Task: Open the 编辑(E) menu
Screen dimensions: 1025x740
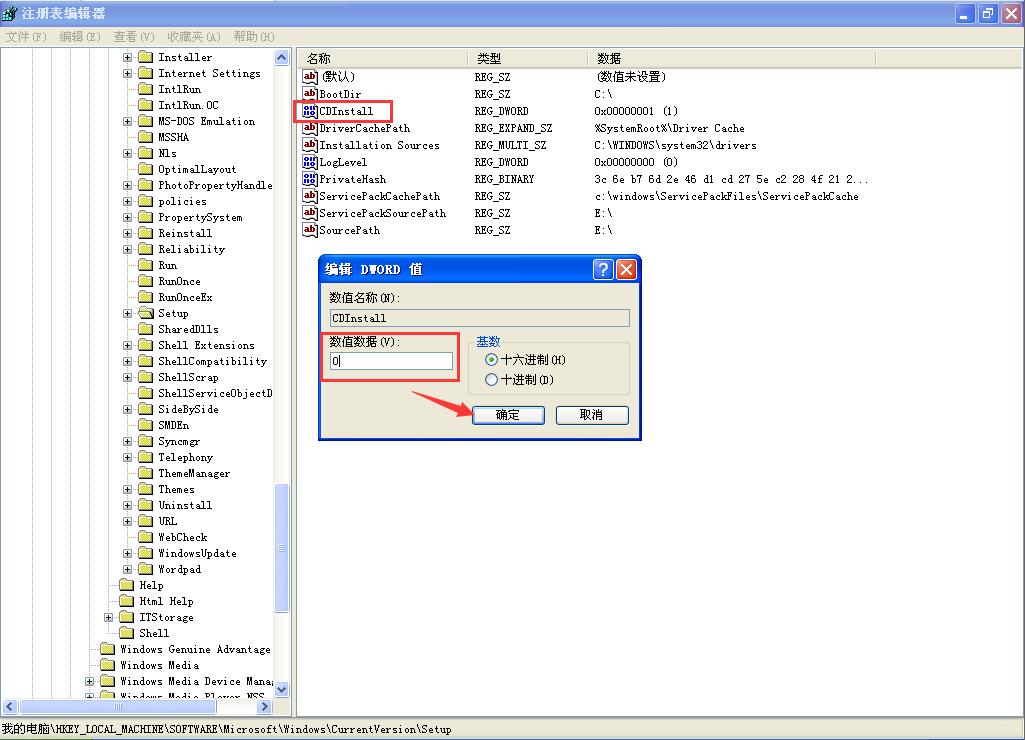Action: [x=80, y=37]
